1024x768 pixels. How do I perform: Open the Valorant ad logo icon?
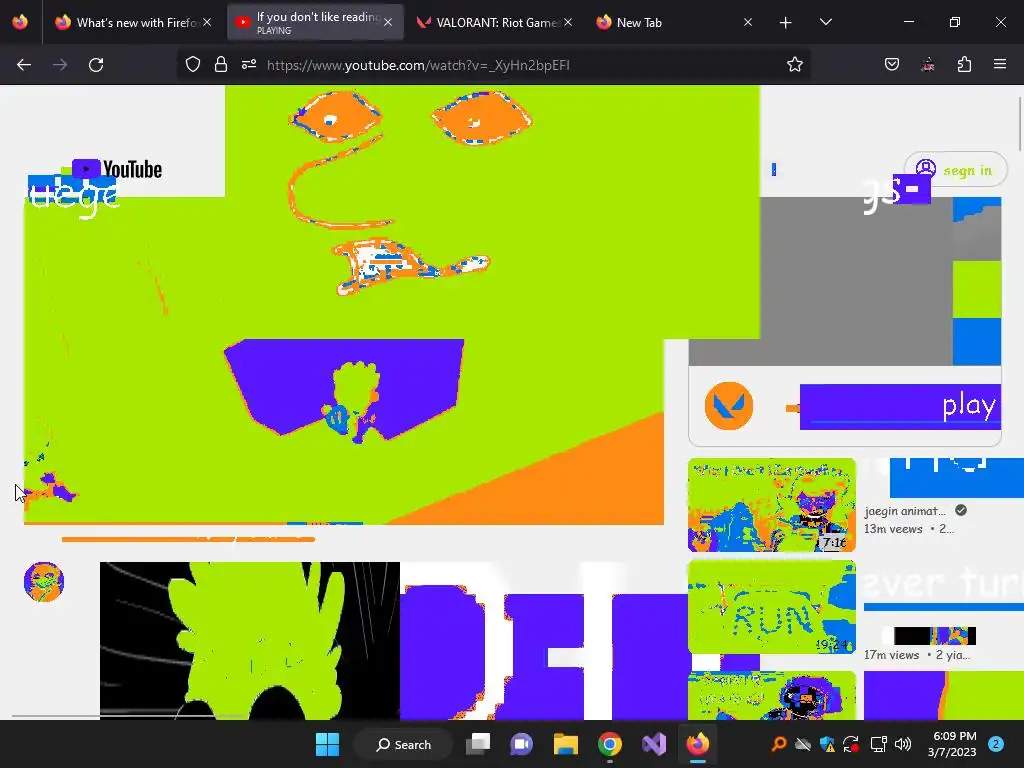729,406
